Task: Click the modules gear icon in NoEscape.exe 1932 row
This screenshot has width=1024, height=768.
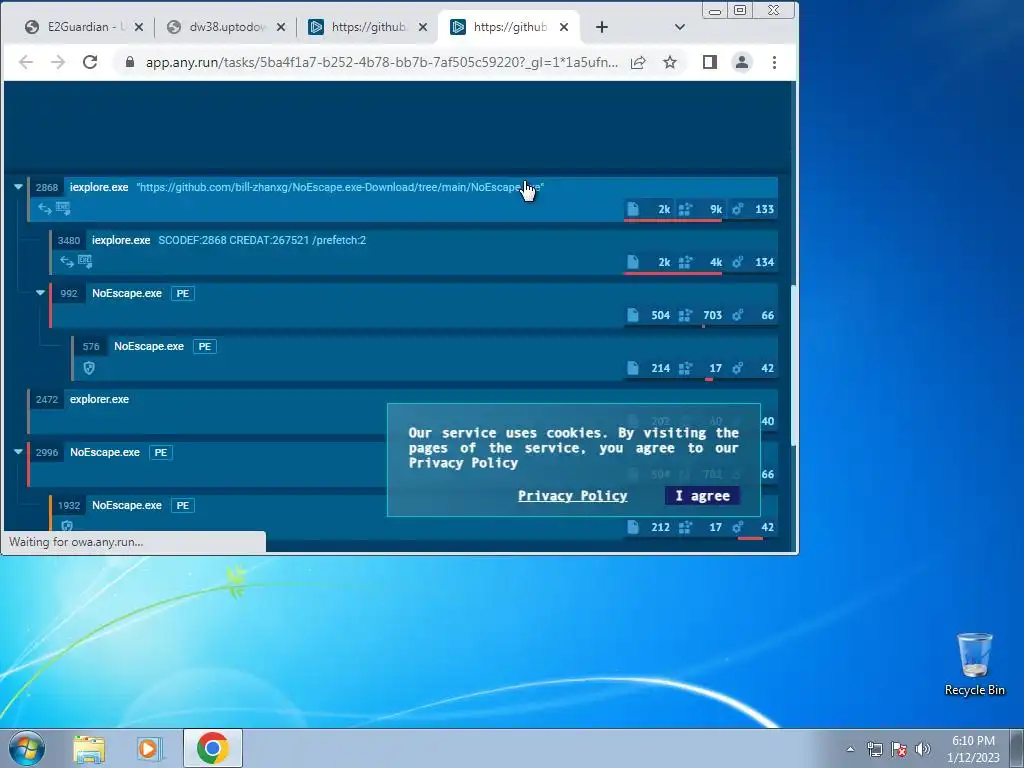Action: pos(737,526)
